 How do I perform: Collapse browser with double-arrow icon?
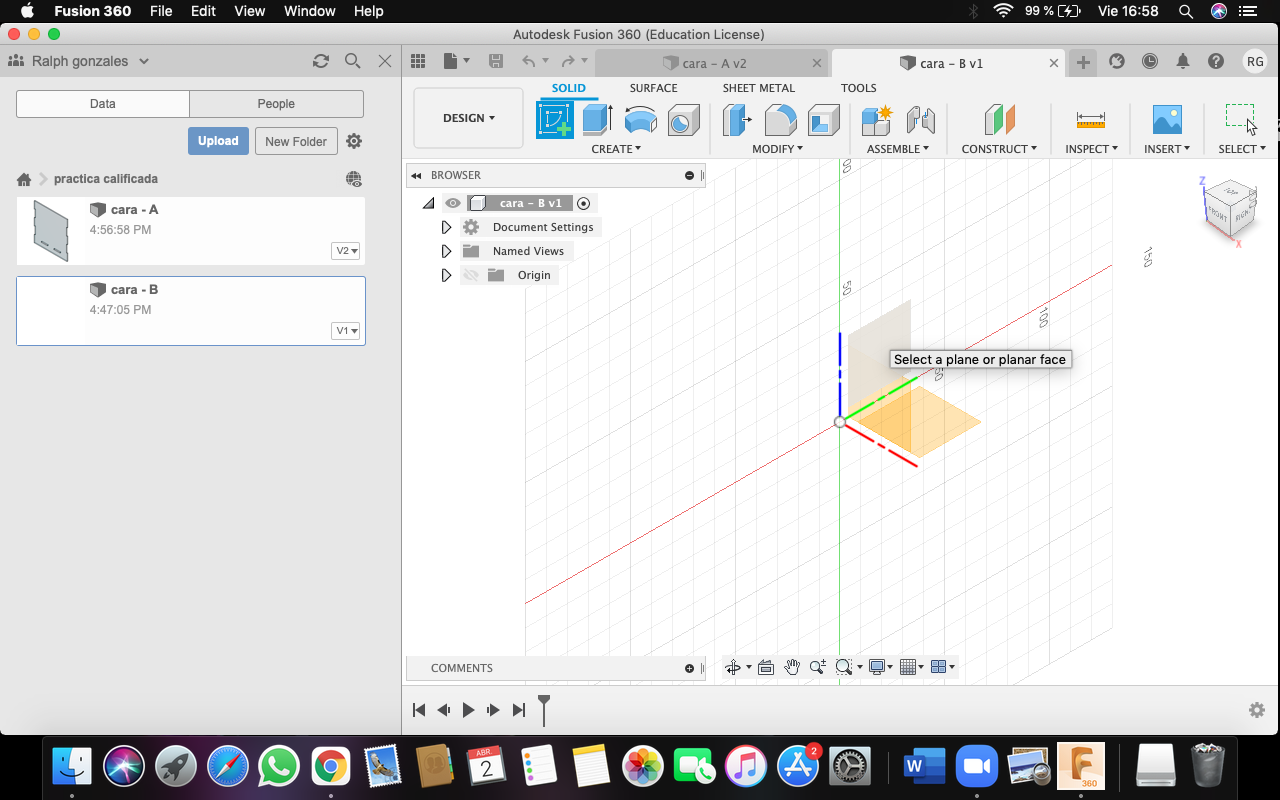(x=416, y=175)
